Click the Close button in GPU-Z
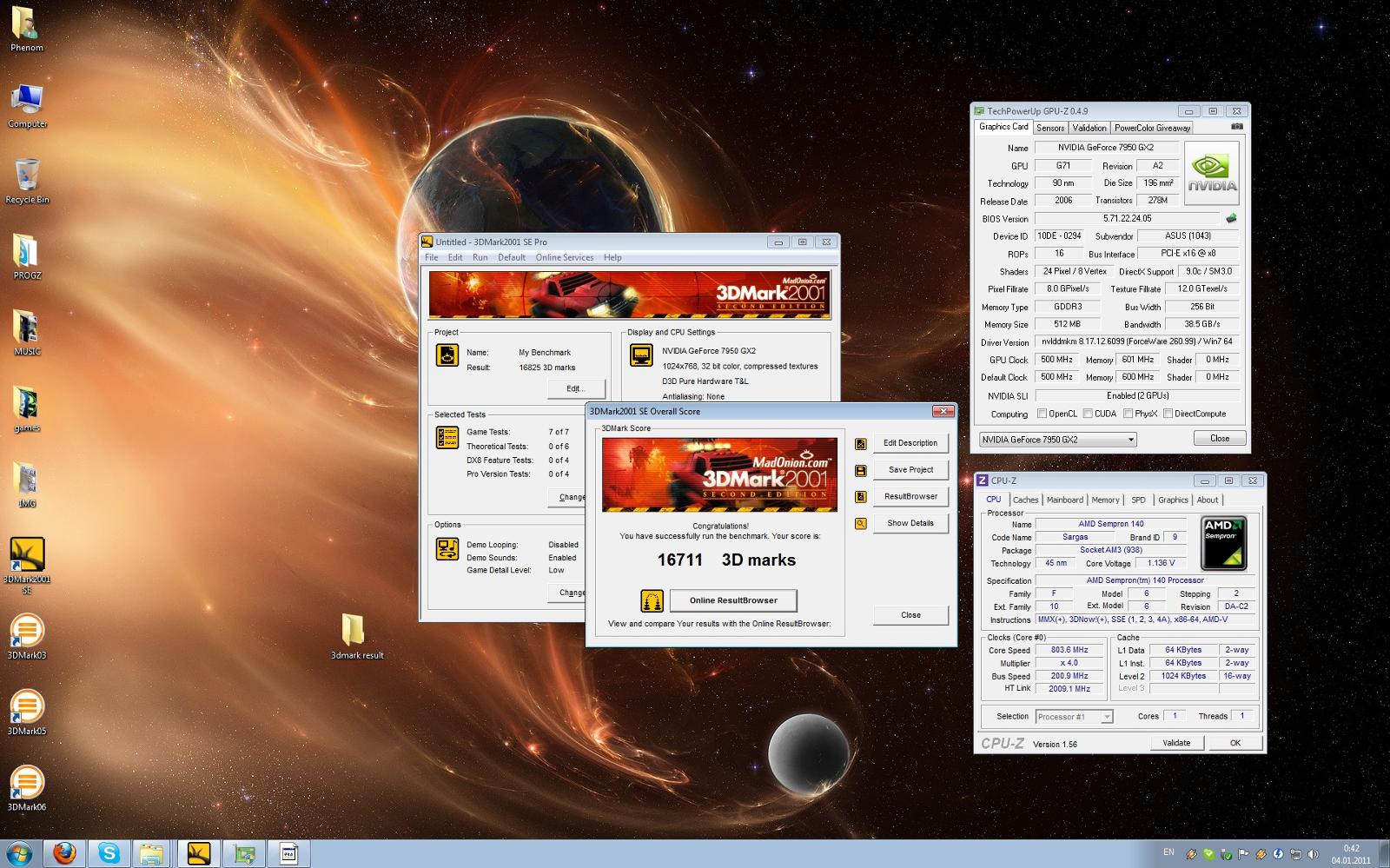 tap(1220, 439)
